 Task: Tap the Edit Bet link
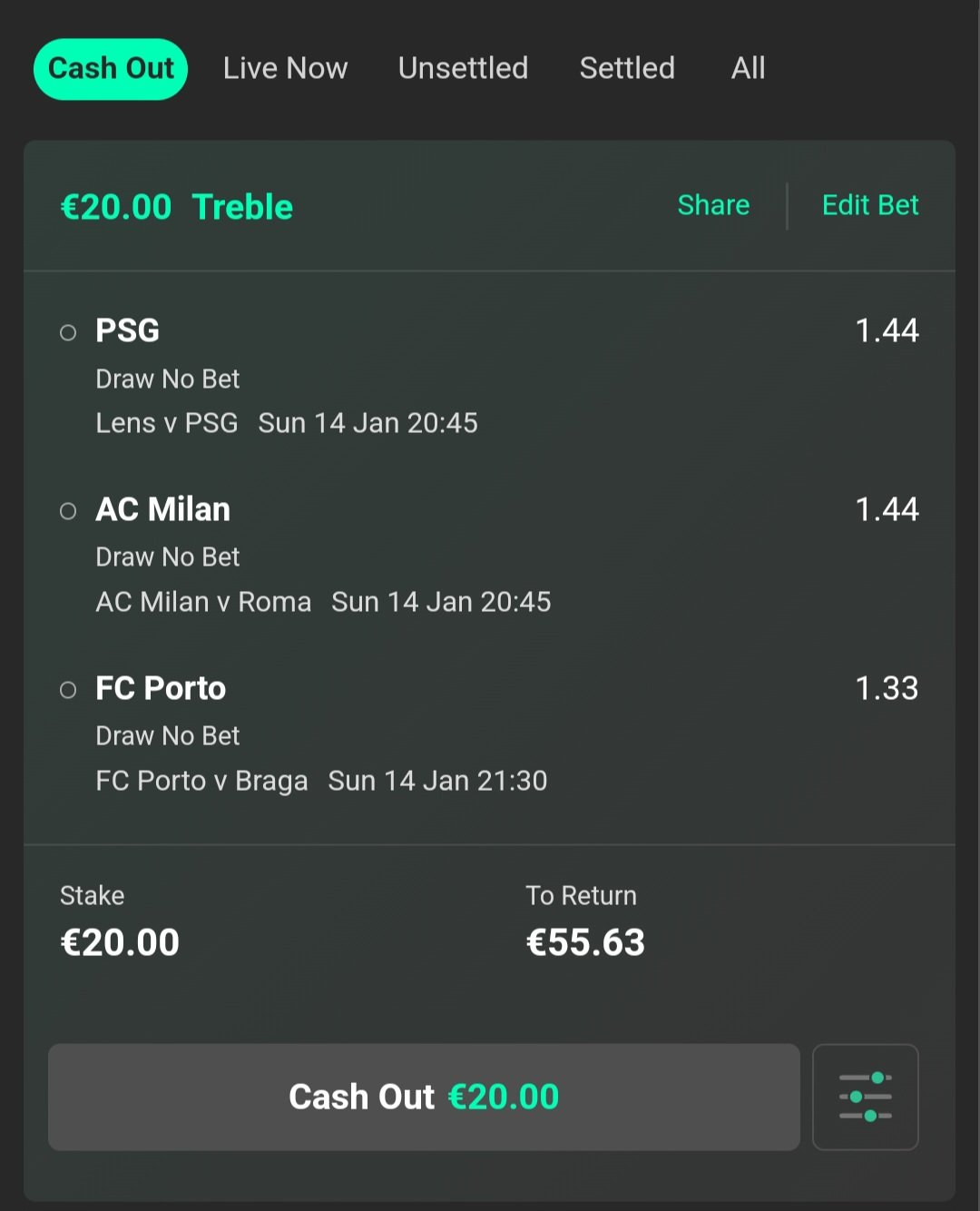(869, 205)
